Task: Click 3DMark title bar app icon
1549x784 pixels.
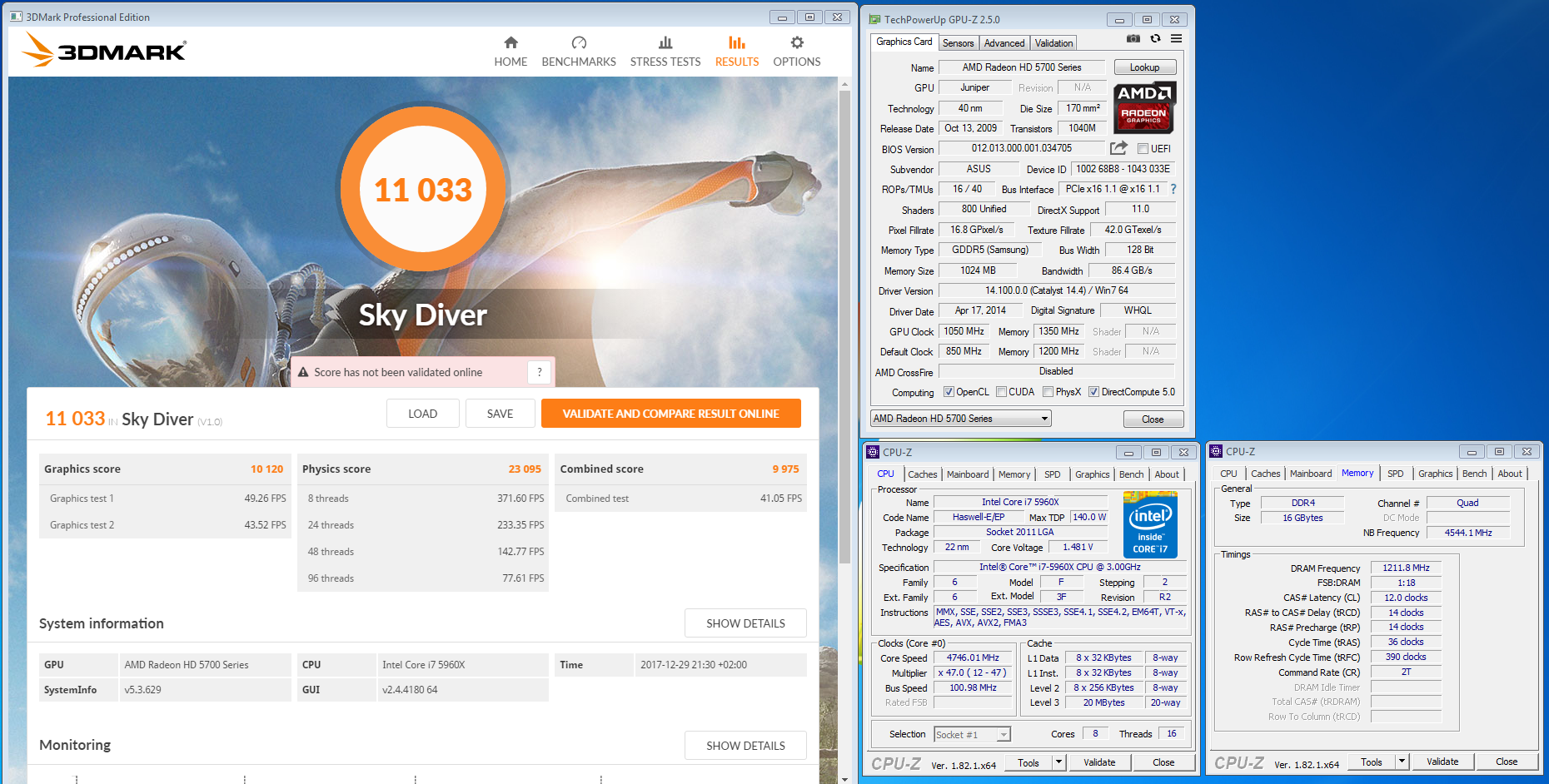Action: click(16, 17)
